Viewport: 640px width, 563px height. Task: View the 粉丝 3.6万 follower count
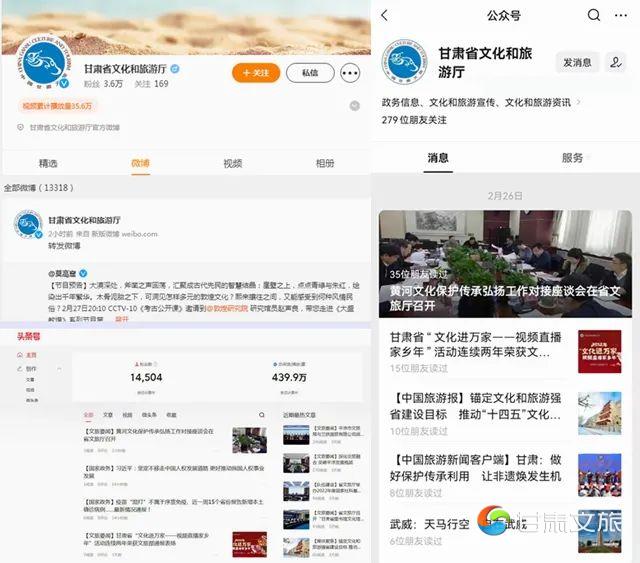pos(103,84)
